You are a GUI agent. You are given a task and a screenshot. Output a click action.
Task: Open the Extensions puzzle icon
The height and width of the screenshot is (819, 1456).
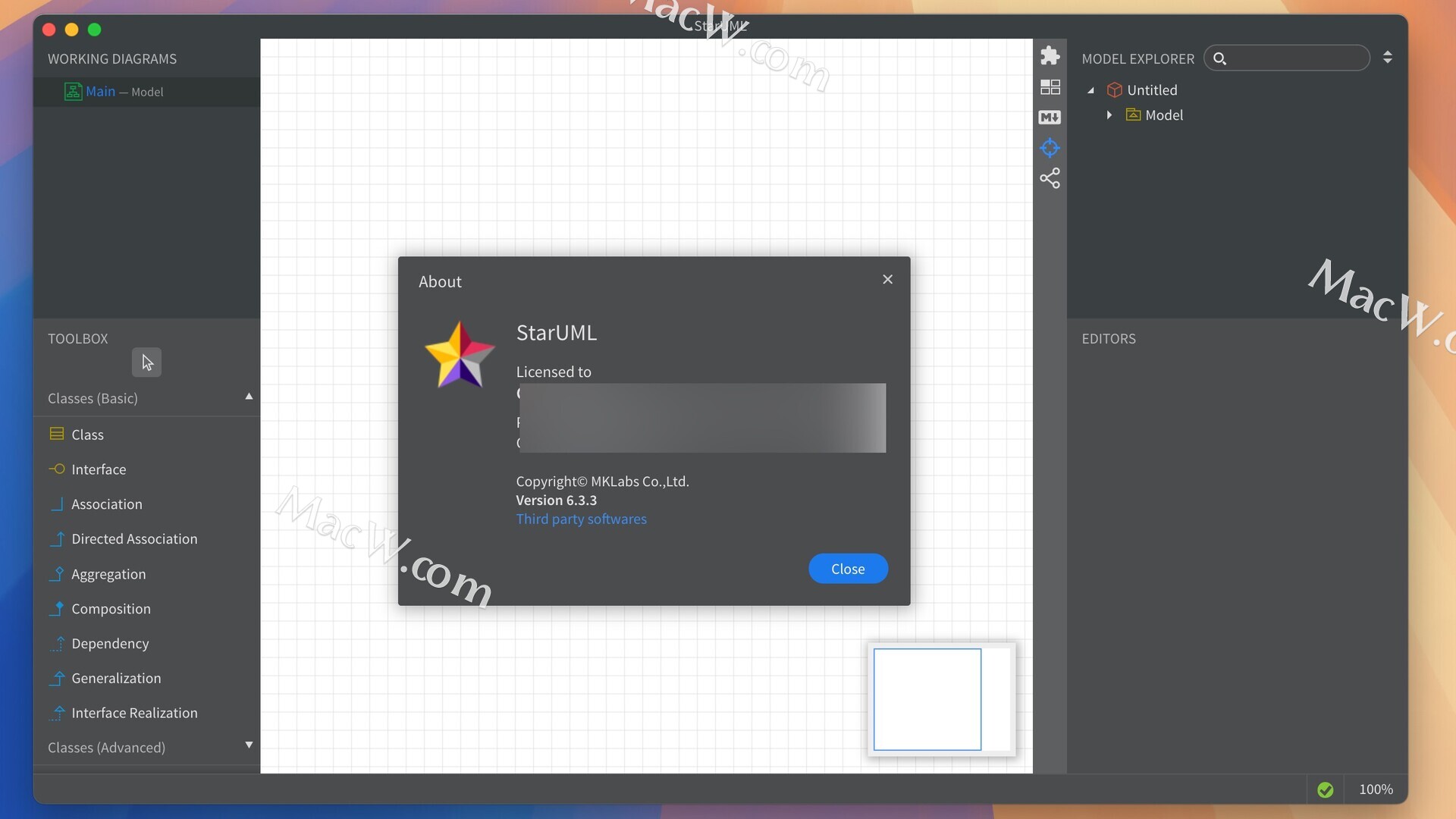pyautogui.click(x=1050, y=55)
